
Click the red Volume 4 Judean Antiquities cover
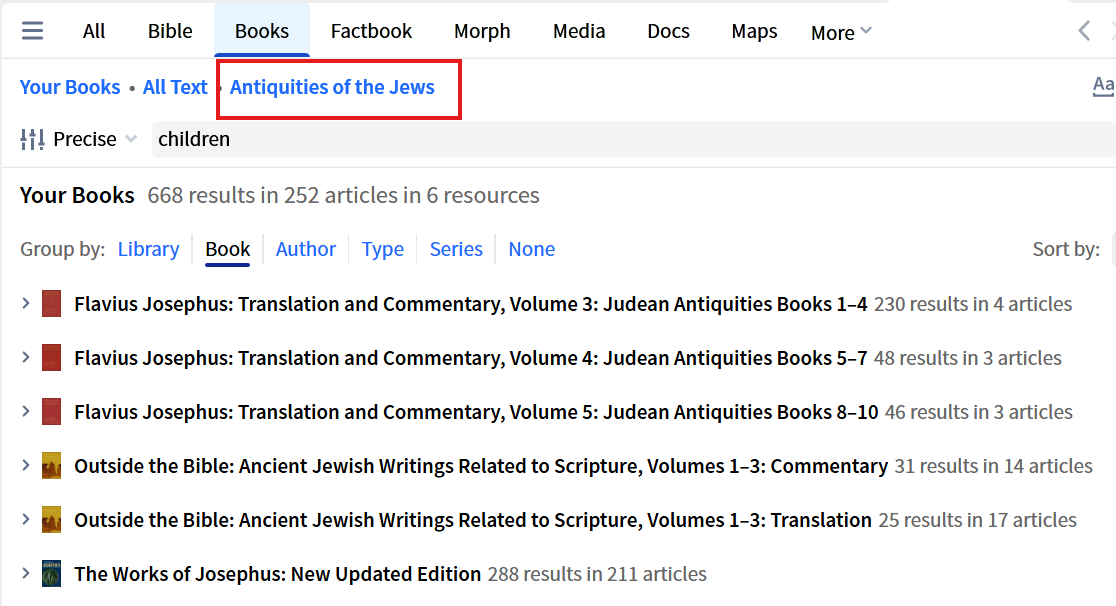click(51, 358)
